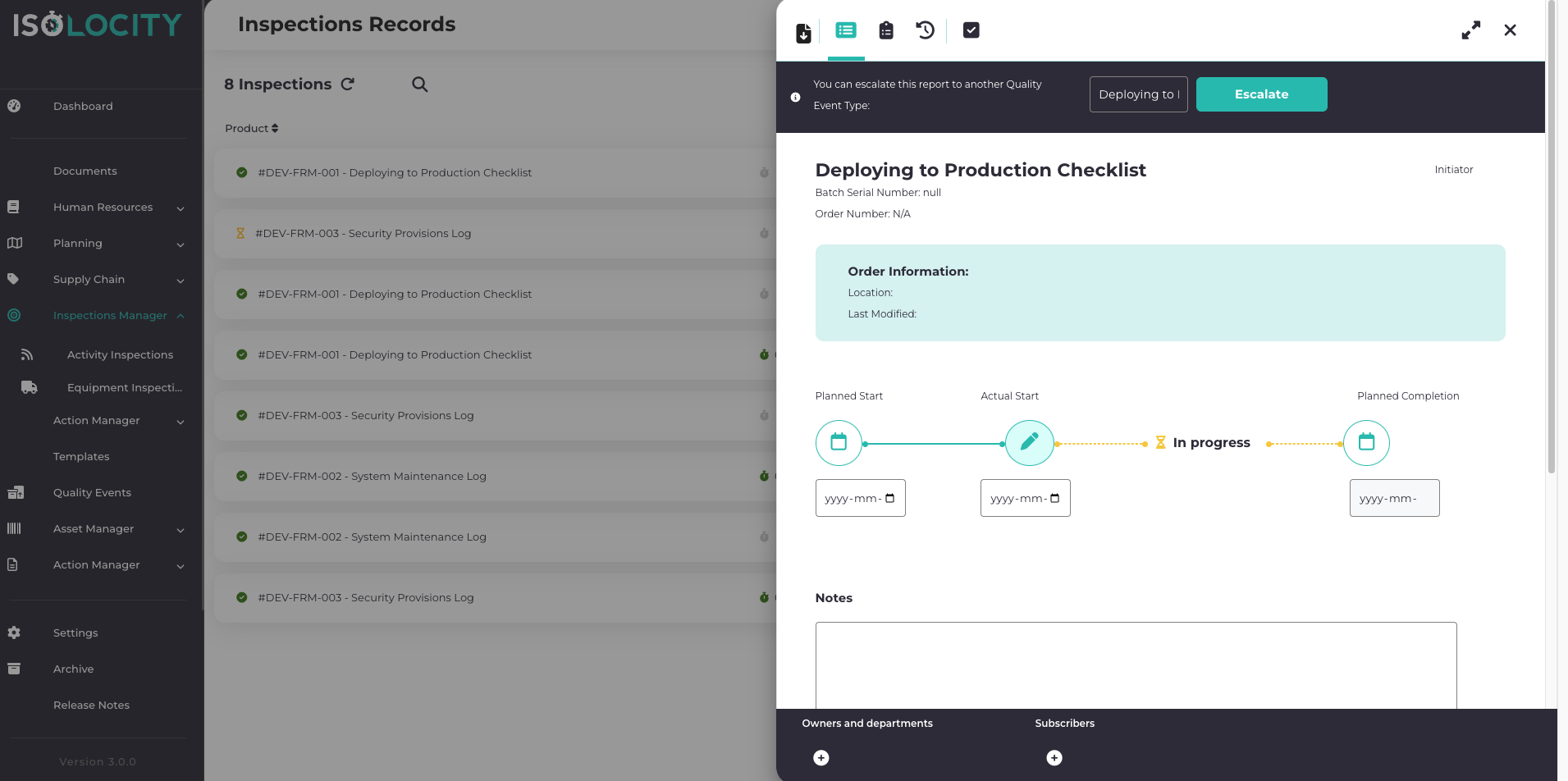
Task: Click the Planned Completion calendar icon
Action: pos(1365,442)
